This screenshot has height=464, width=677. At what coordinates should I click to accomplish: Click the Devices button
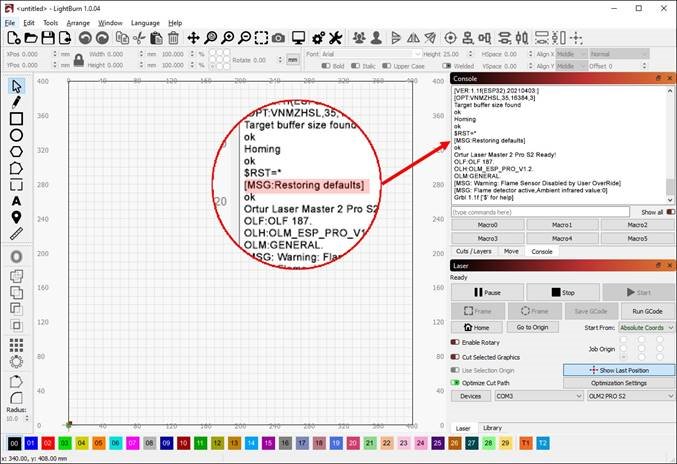click(471, 396)
